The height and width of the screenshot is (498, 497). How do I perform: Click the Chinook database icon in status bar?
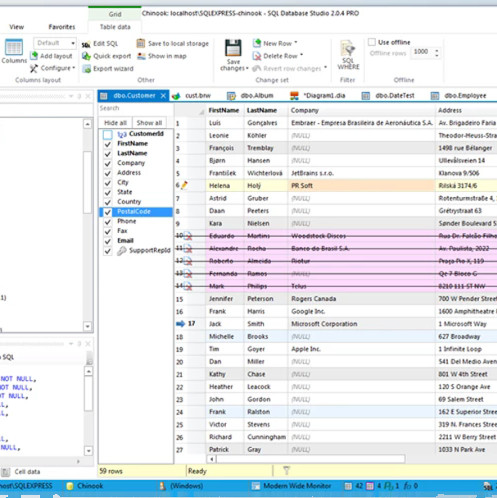[x=70, y=486]
